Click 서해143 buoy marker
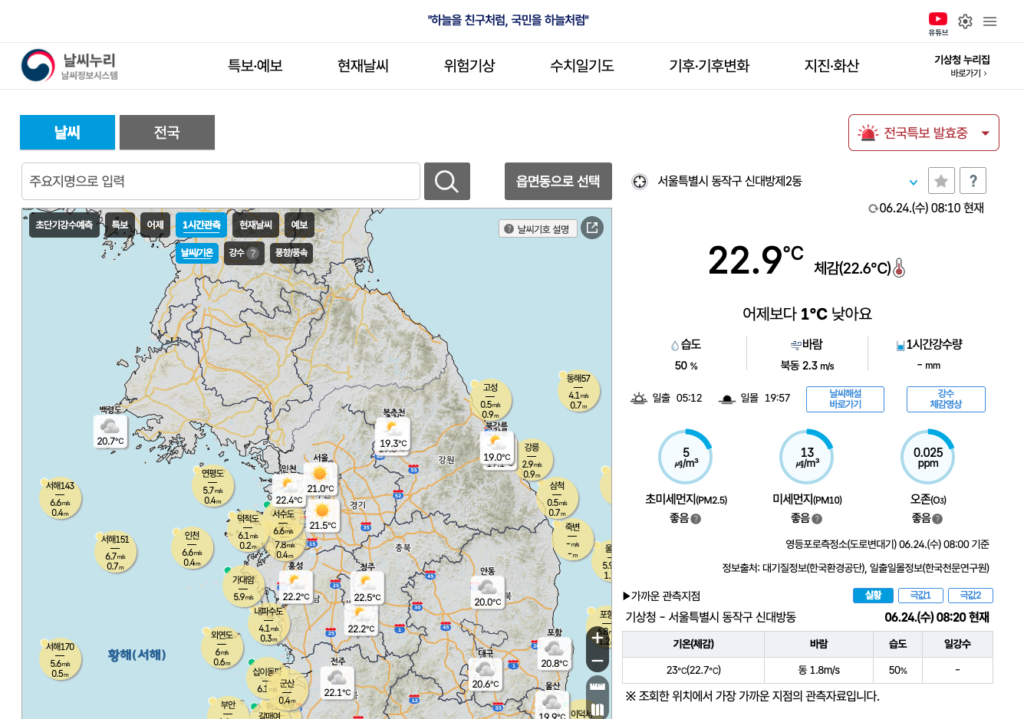The height and width of the screenshot is (719, 1024). click(60, 499)
